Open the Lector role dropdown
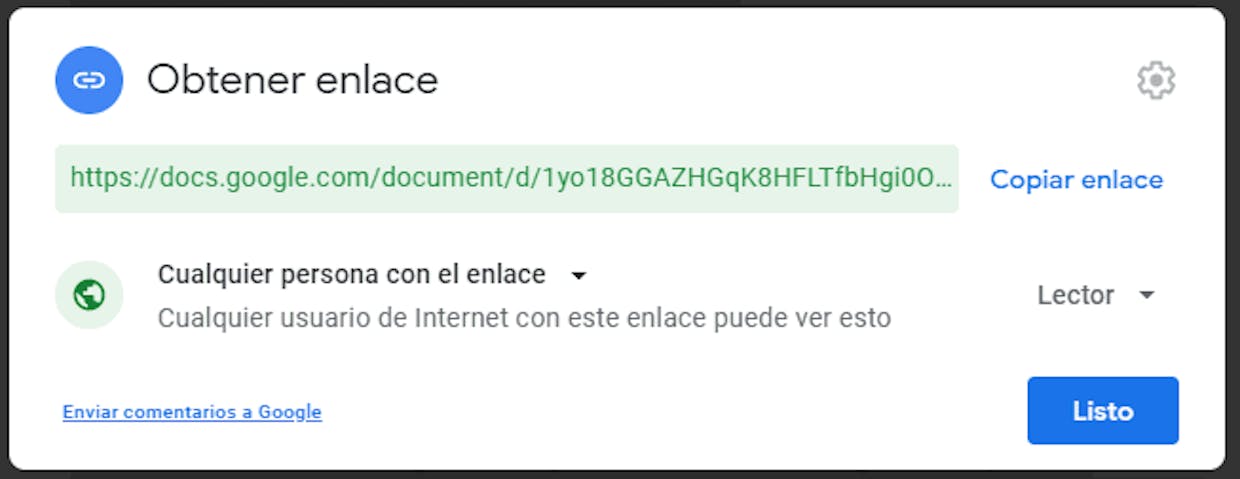1240x479 pixels. pyautogui.click(x=1096, y=295)
